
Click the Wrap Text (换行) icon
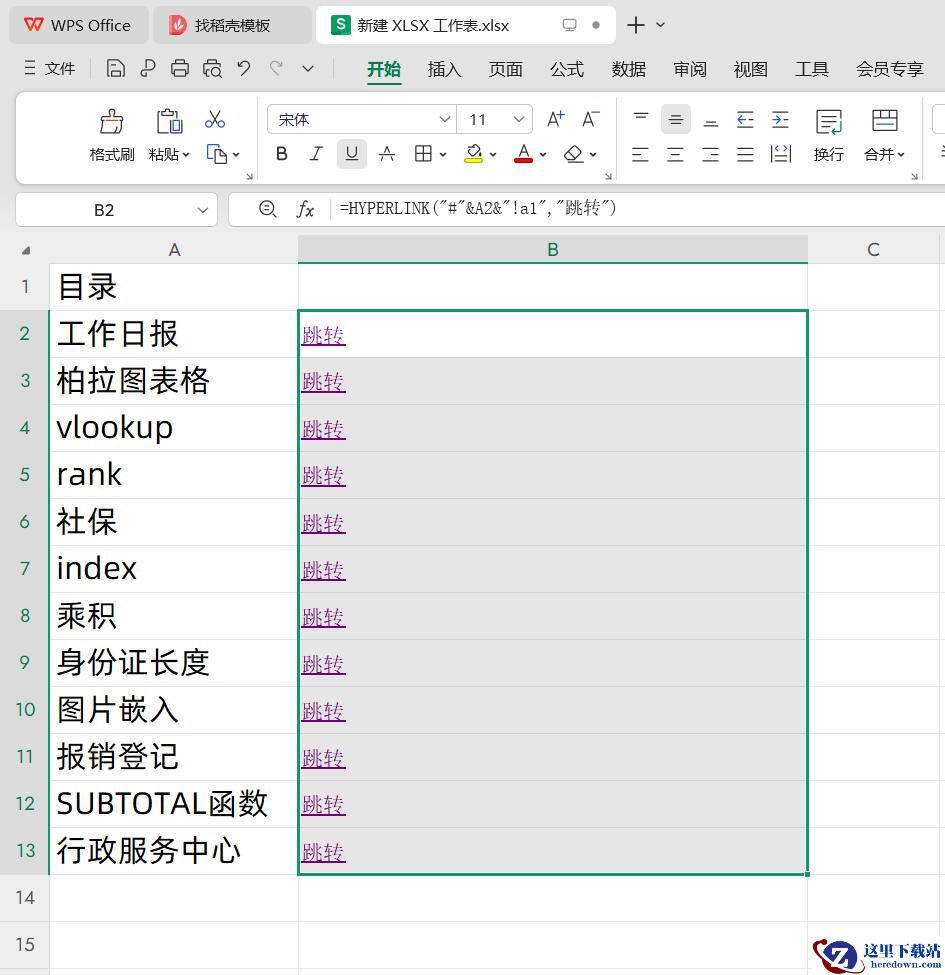point(829,122)
